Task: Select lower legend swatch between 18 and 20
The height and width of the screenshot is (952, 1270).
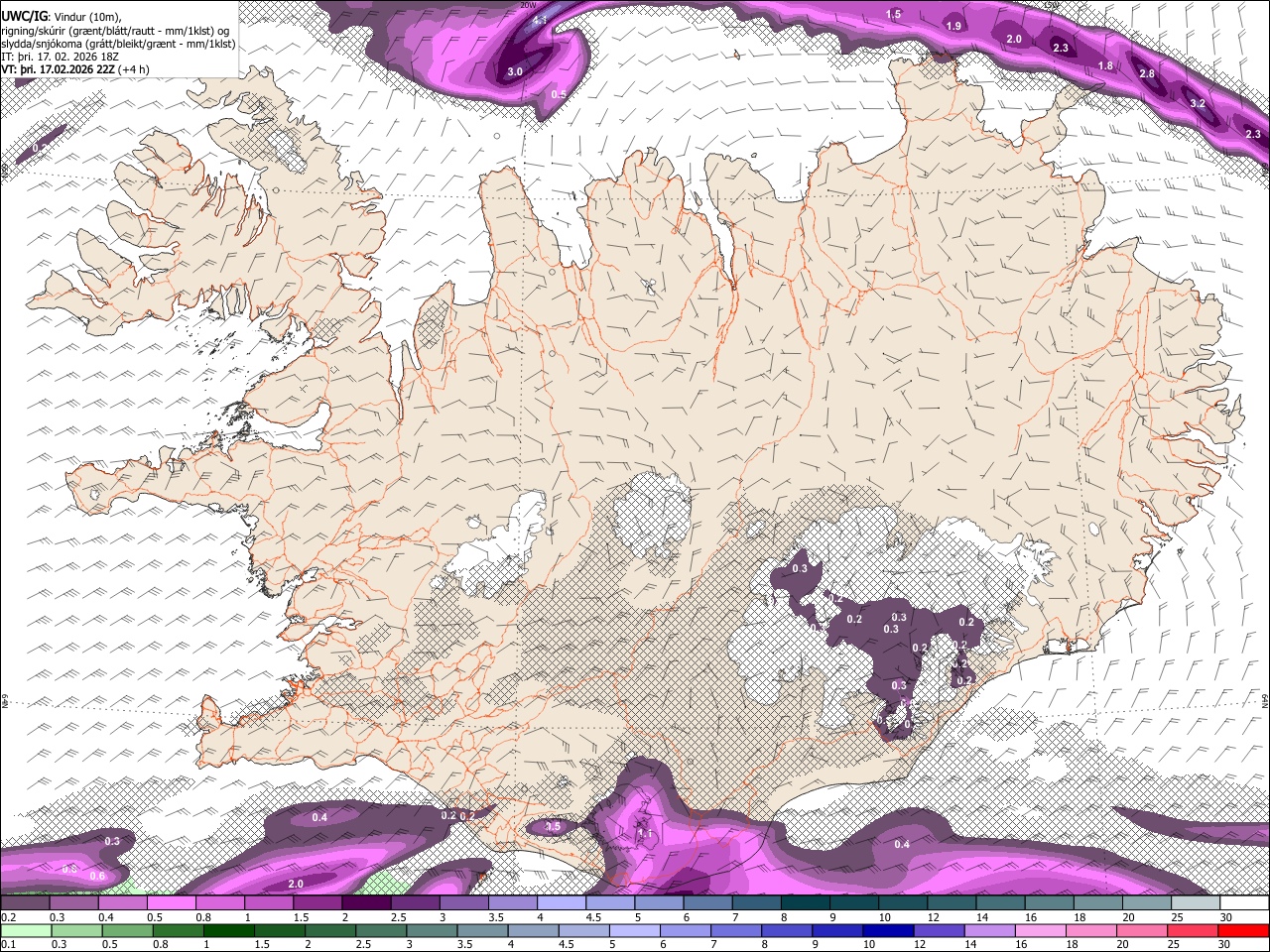Action: pyautogui.click(x=1090, y=930)
